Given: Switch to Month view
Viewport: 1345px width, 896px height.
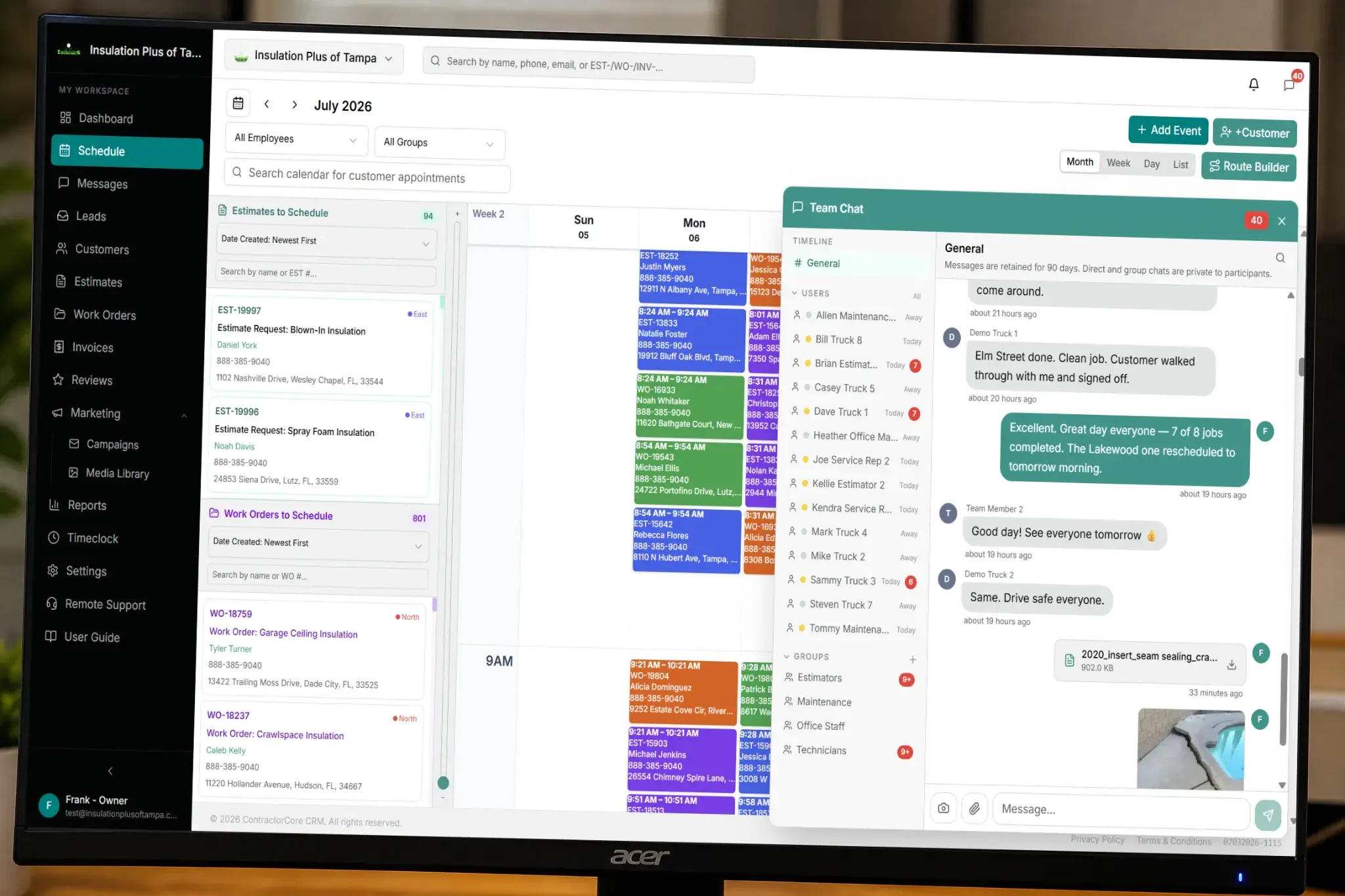Looking at the screenshot, I should [x=1080, y=161].
